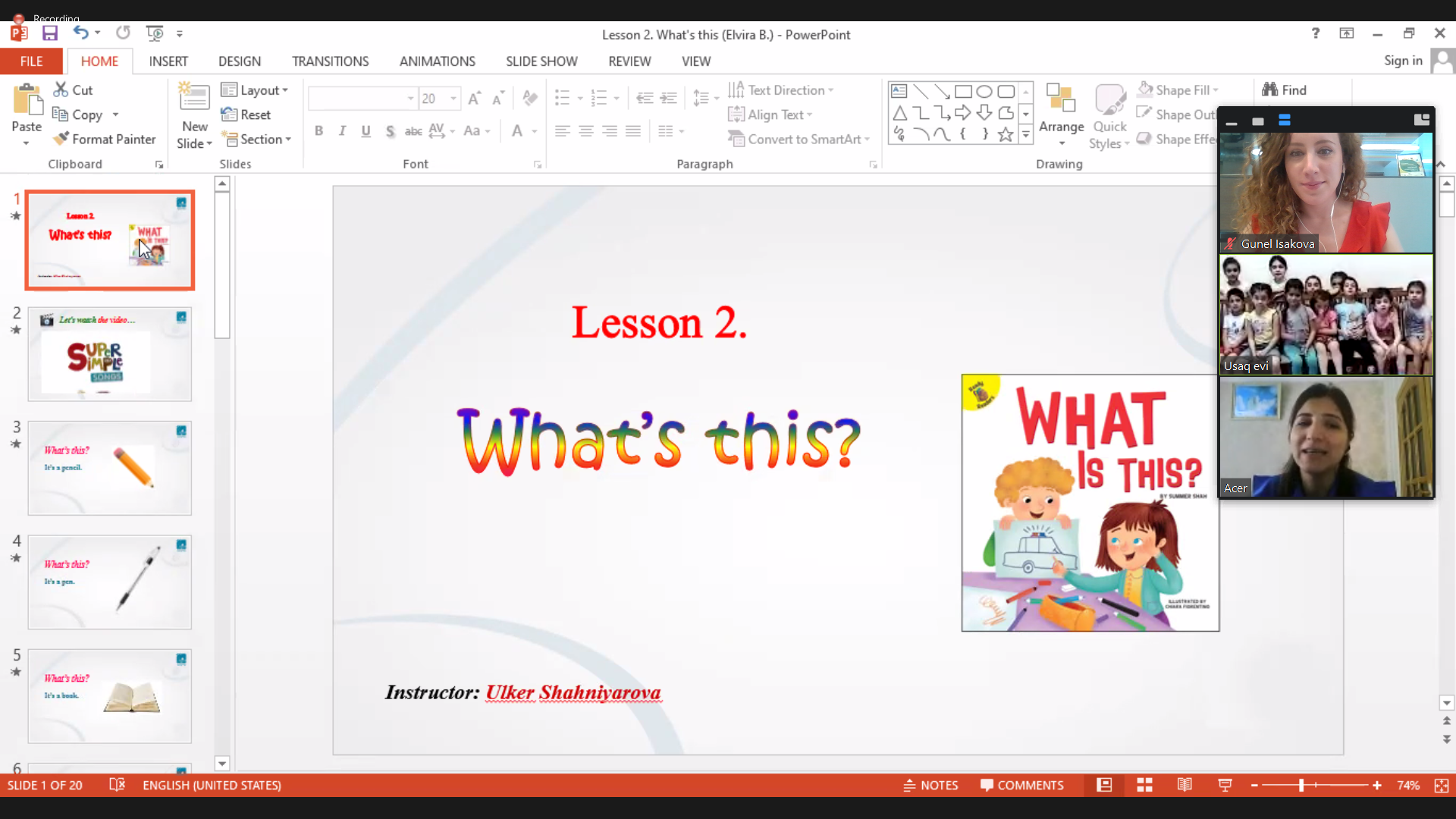
Task: Click Convert to SmartArt button
Action: click(799, 140)
